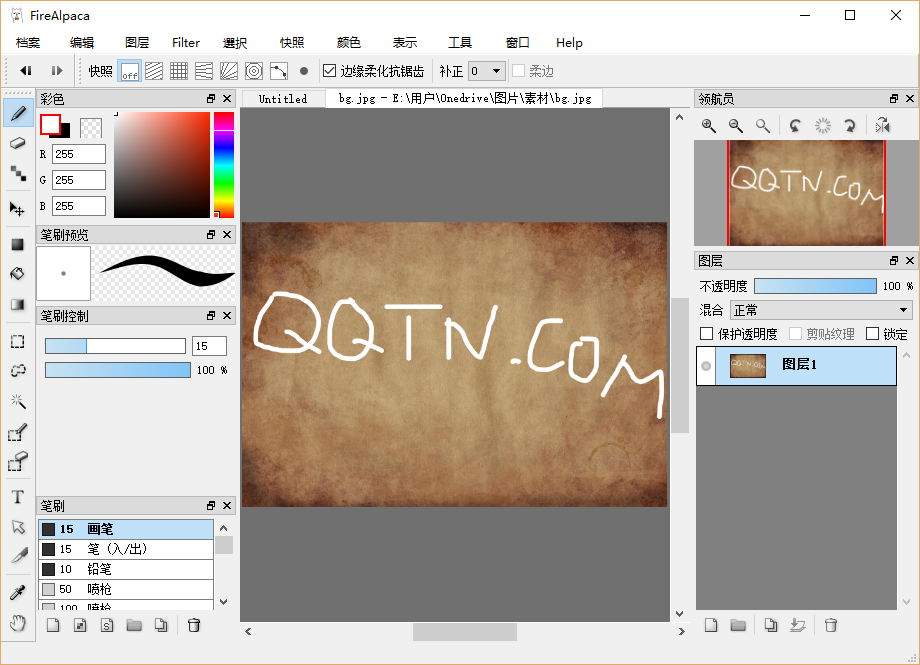
Task: Check the 锁定 layer checkbox
Action: pyautogui.click(x=872, y=334)
